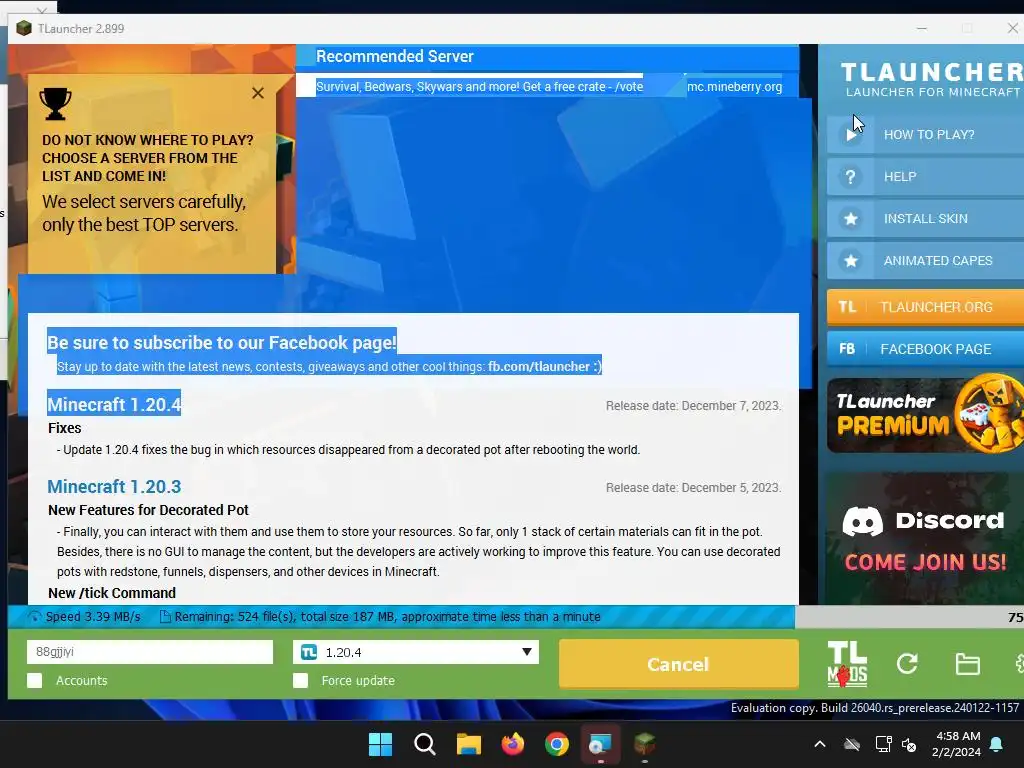The image size is (1024, 768).
Task: Enable the Accounts checkbox
Action: tap(35, 680)
